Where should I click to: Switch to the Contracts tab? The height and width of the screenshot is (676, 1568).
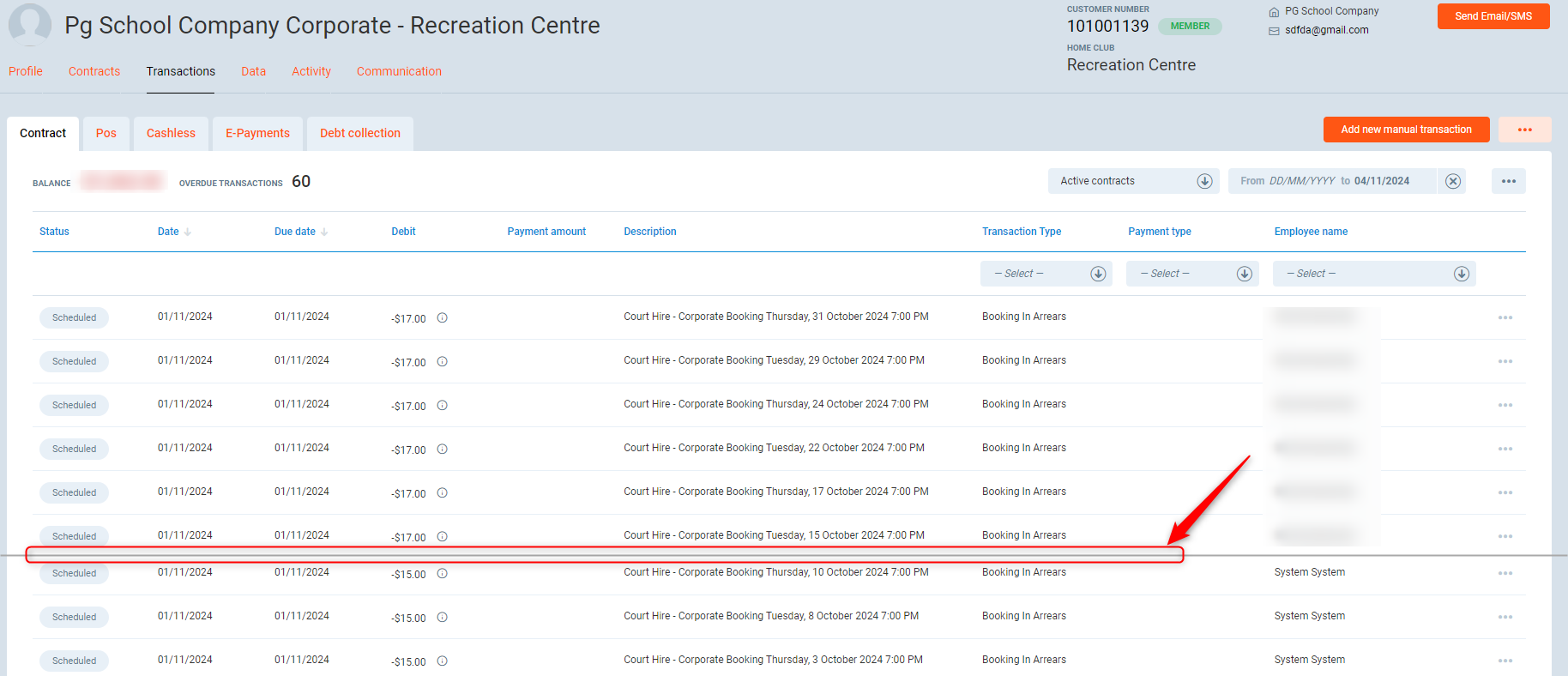[x=94, y=71]
